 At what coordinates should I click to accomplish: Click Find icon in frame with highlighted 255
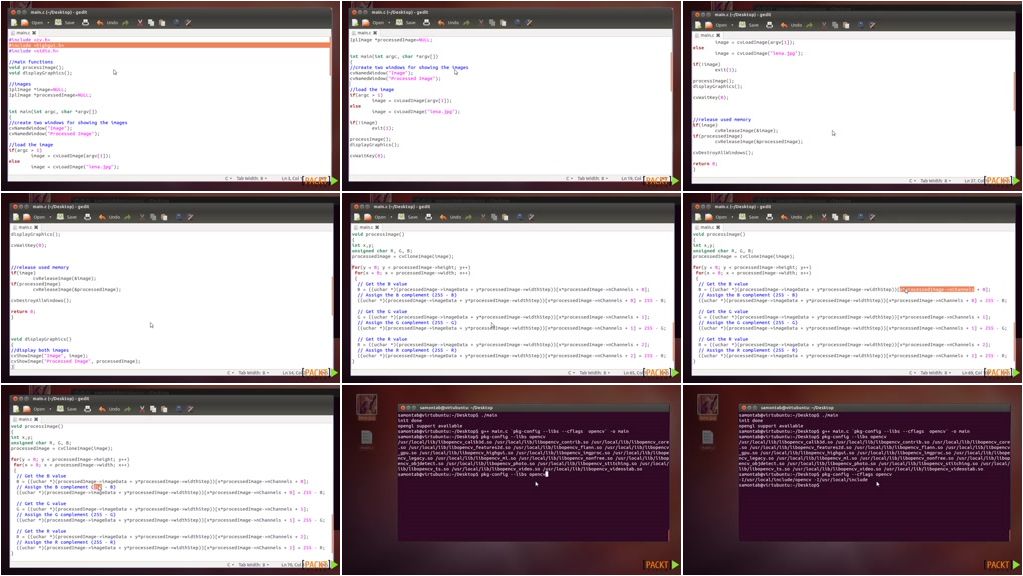point(179,409)
